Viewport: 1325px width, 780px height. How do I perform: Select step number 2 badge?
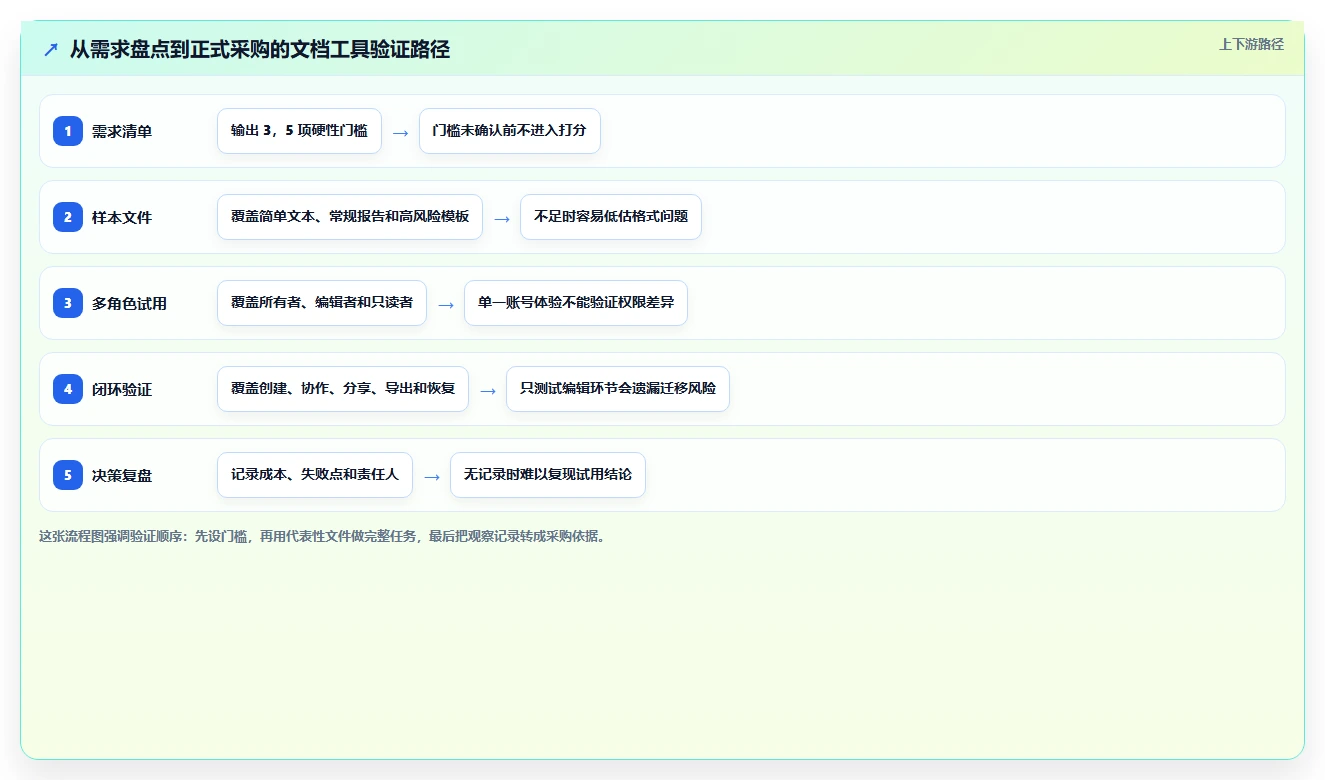[68, 216]
